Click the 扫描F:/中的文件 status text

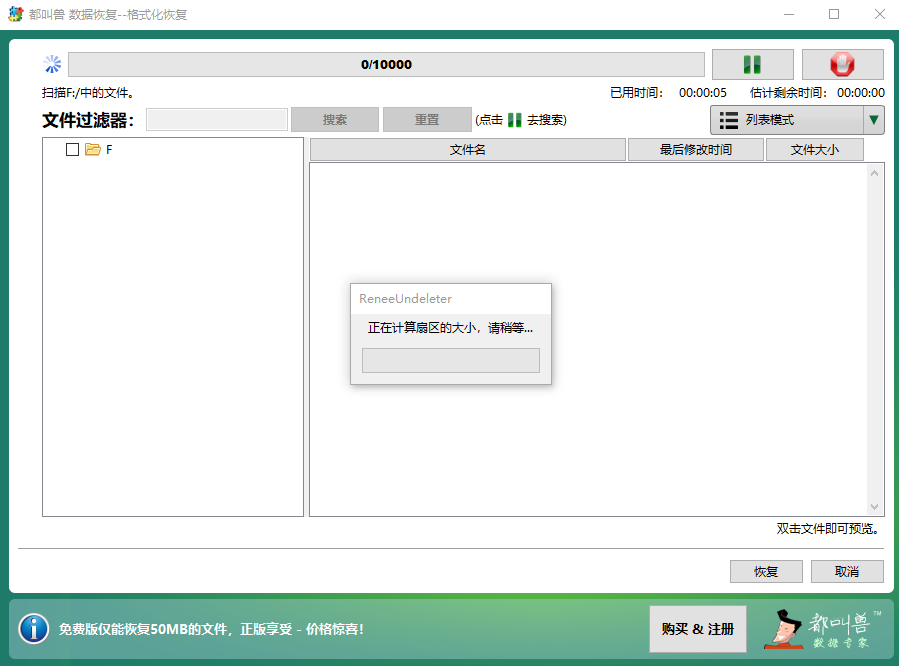coord(88,93)
